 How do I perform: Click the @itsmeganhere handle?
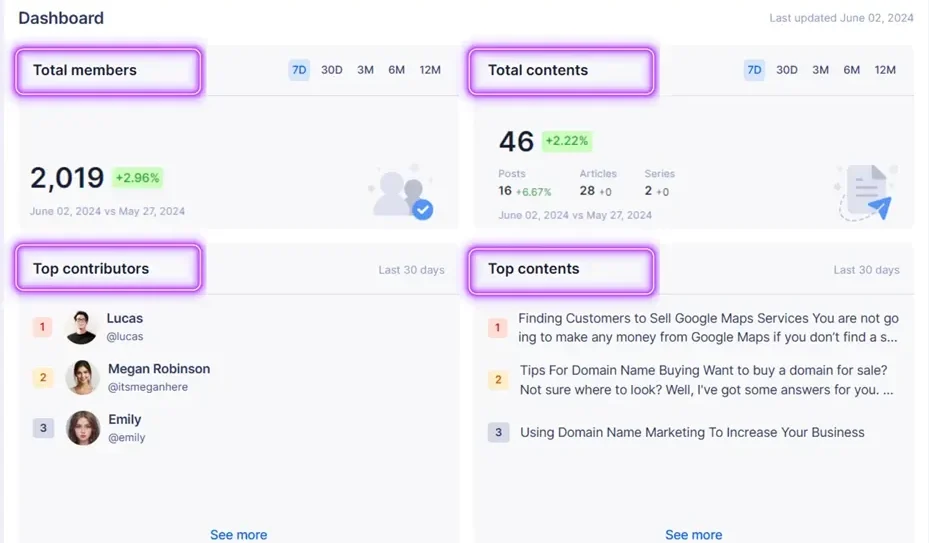[148, 387]
